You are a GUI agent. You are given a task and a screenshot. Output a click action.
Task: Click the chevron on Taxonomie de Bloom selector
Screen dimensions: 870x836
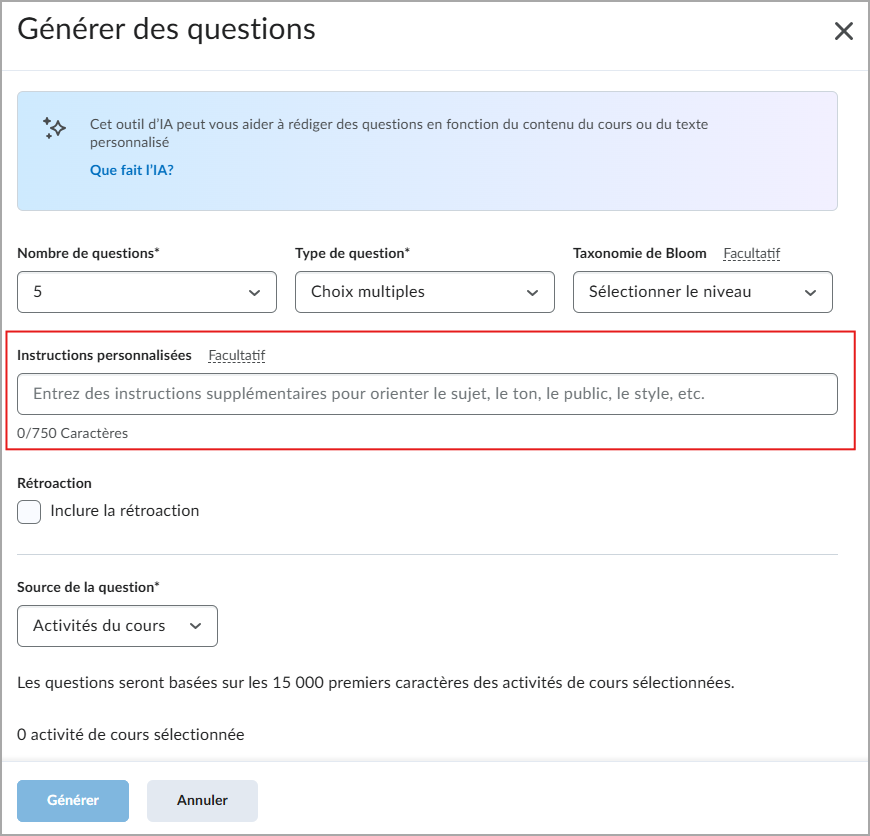812,292
